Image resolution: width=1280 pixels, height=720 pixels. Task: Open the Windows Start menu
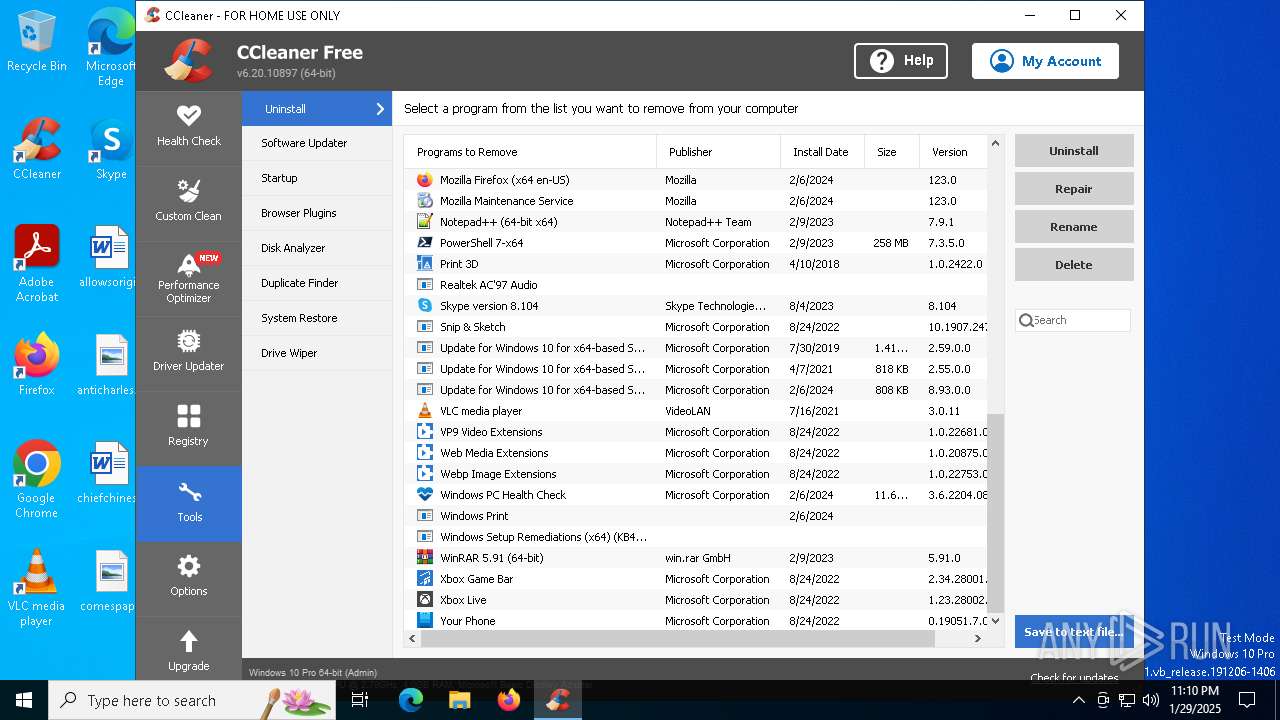24,700
